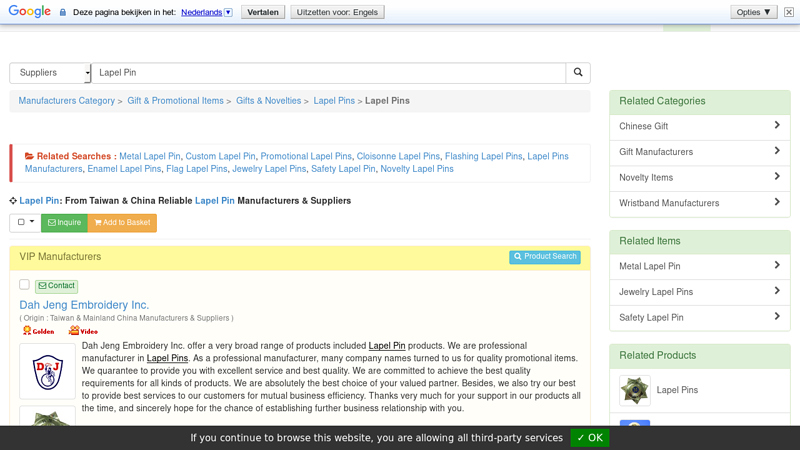The height and width of the screenshot is (450, 800).
Task: Expand the Wristband Manufacturers category
Action: [x=699, y=203]
